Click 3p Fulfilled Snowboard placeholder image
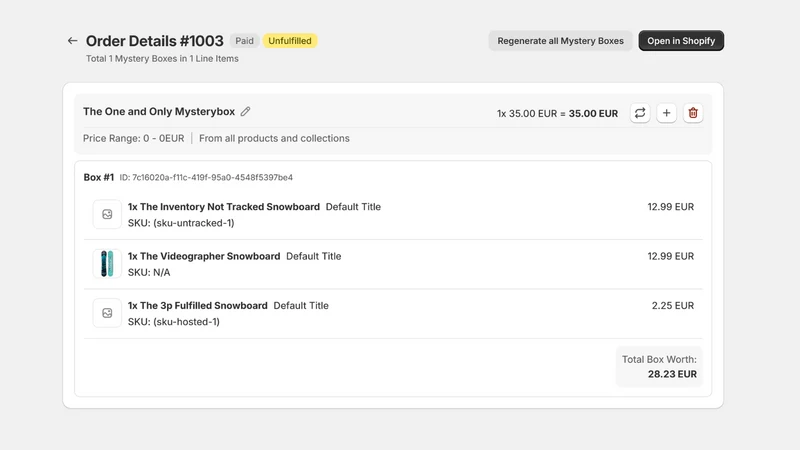 (x=107, y=313)
